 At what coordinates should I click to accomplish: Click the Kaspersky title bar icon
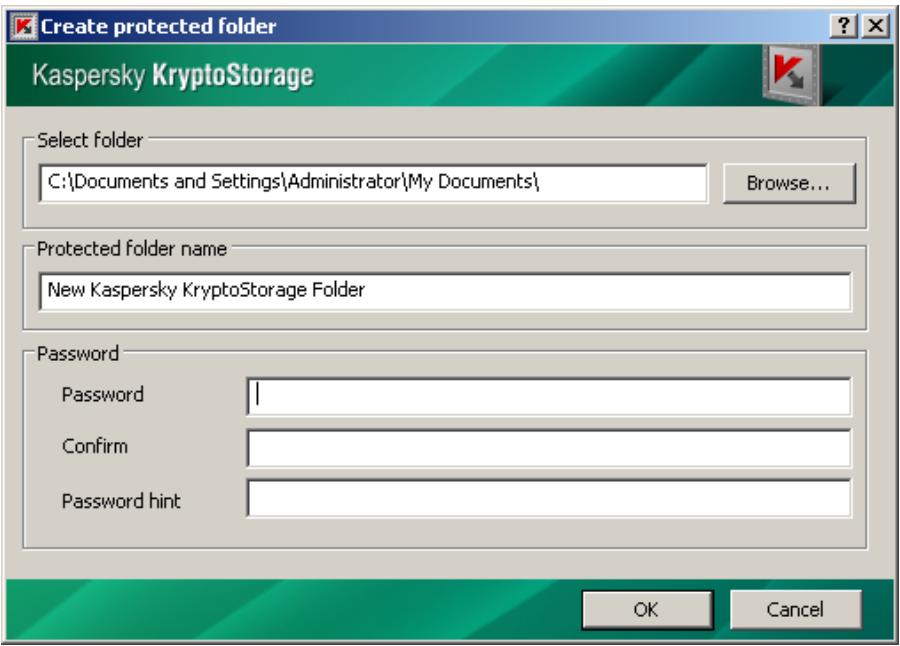coord(24,26)
